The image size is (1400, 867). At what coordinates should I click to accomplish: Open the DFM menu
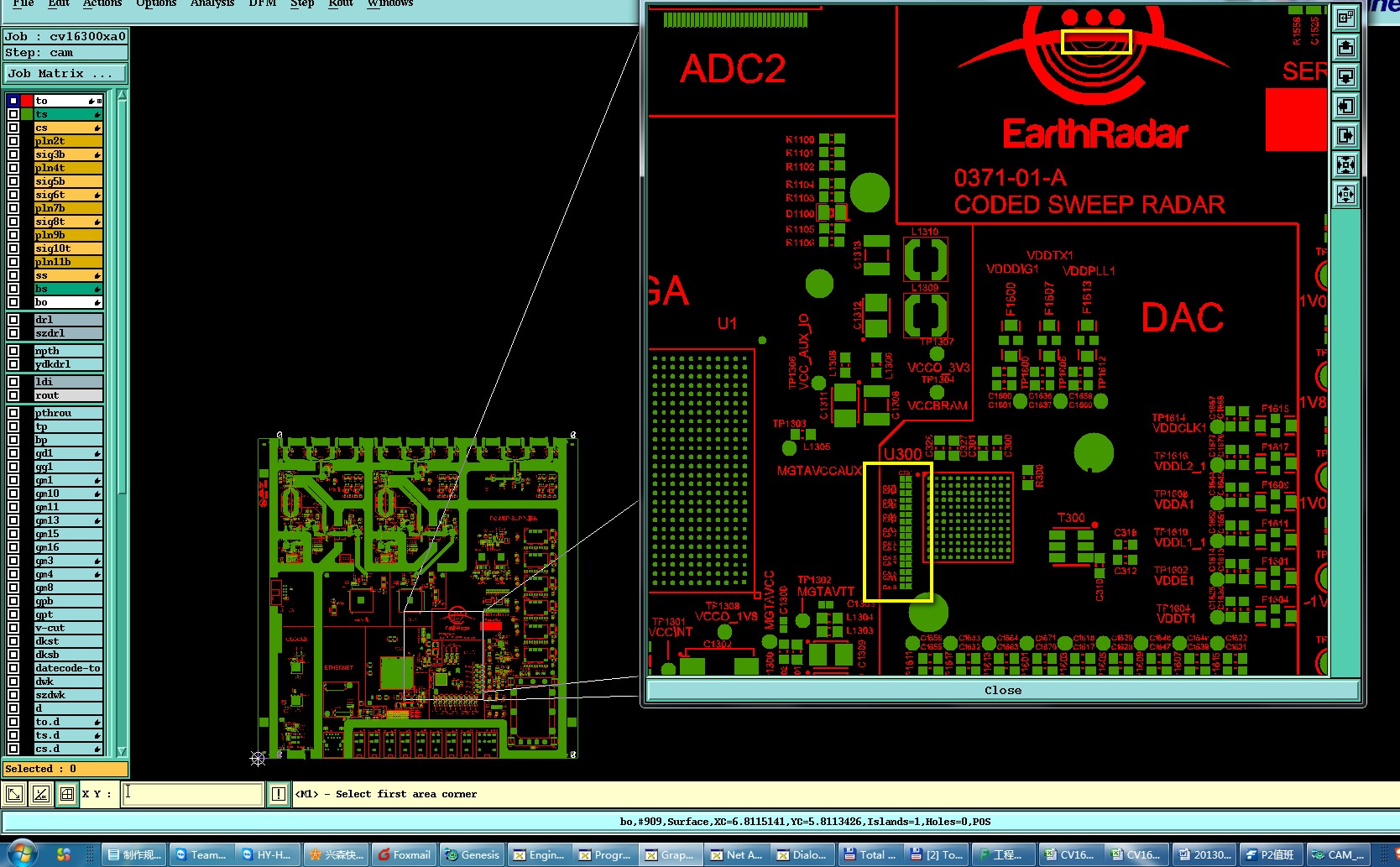coord(263,3)
